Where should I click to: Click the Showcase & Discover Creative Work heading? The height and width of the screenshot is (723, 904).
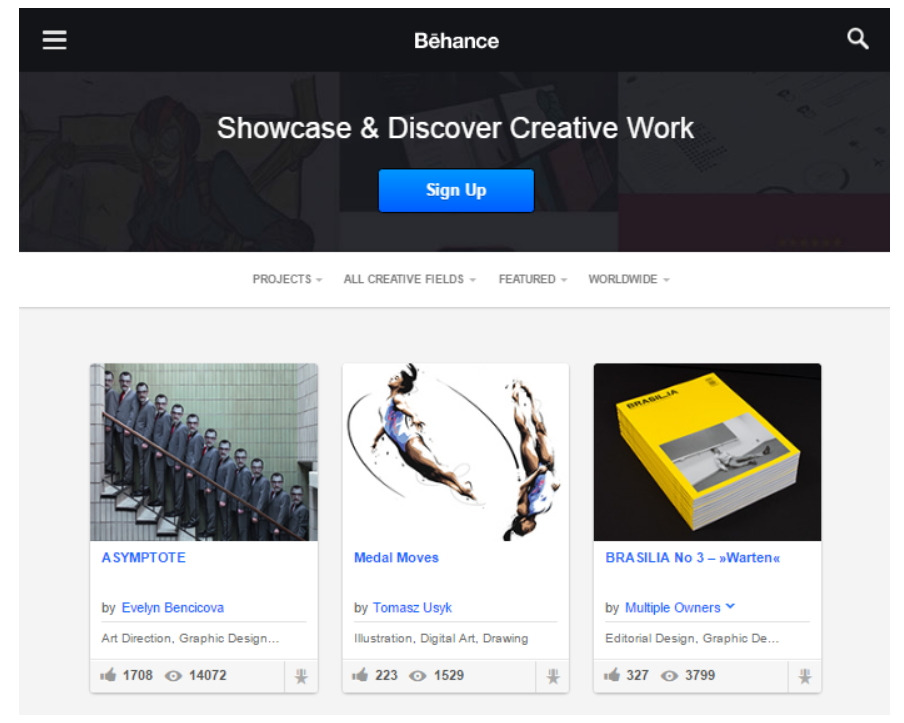tap(455, 128)
